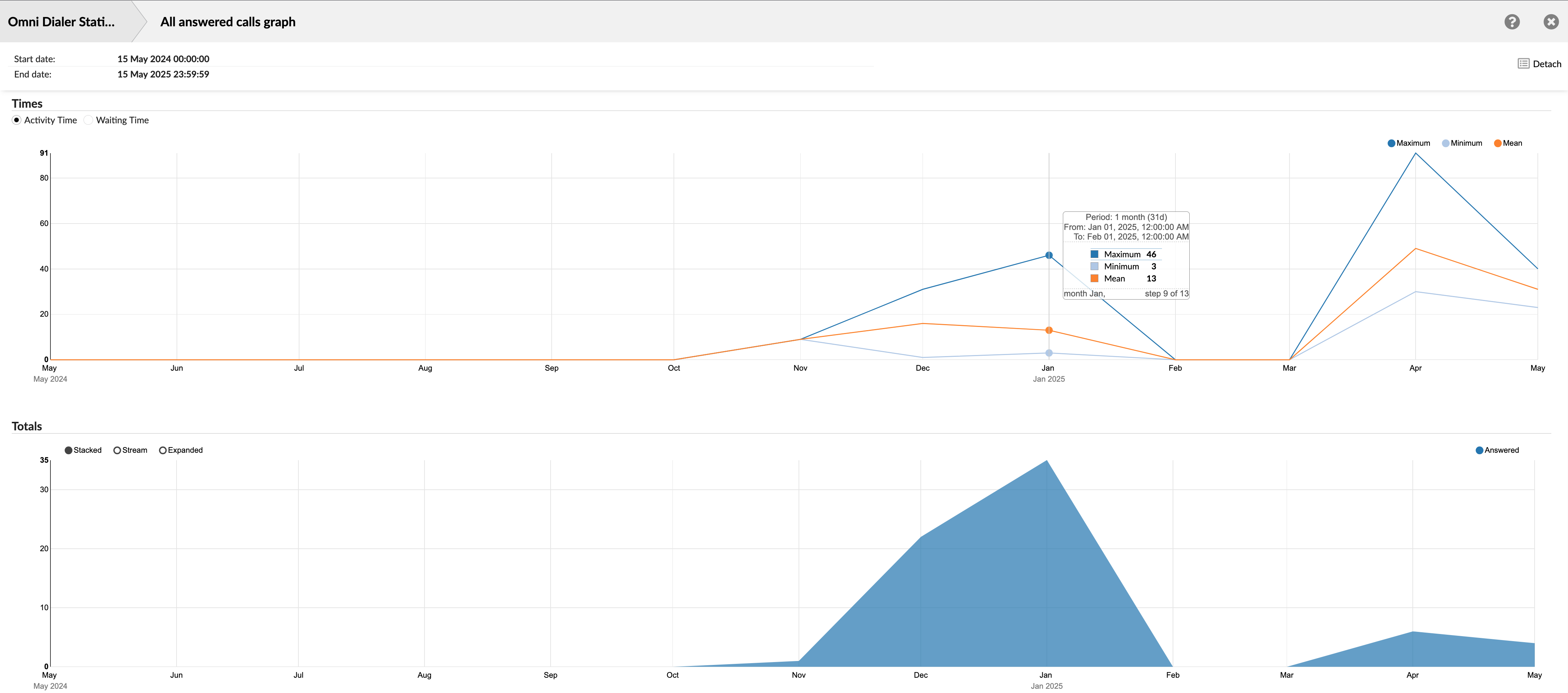The width and height of the screenshot is (1568, 693).
Task: Click the End date value 15 May 2025
Action: point(163,74)
